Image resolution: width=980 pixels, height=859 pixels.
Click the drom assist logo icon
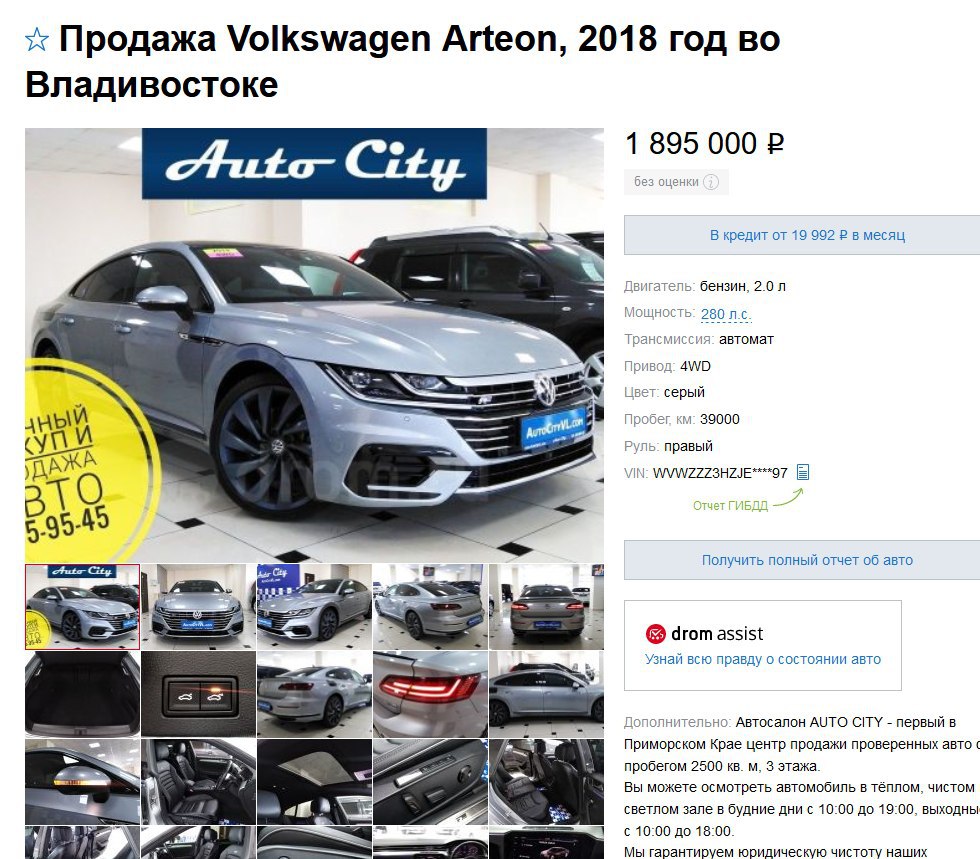(656, 634)
